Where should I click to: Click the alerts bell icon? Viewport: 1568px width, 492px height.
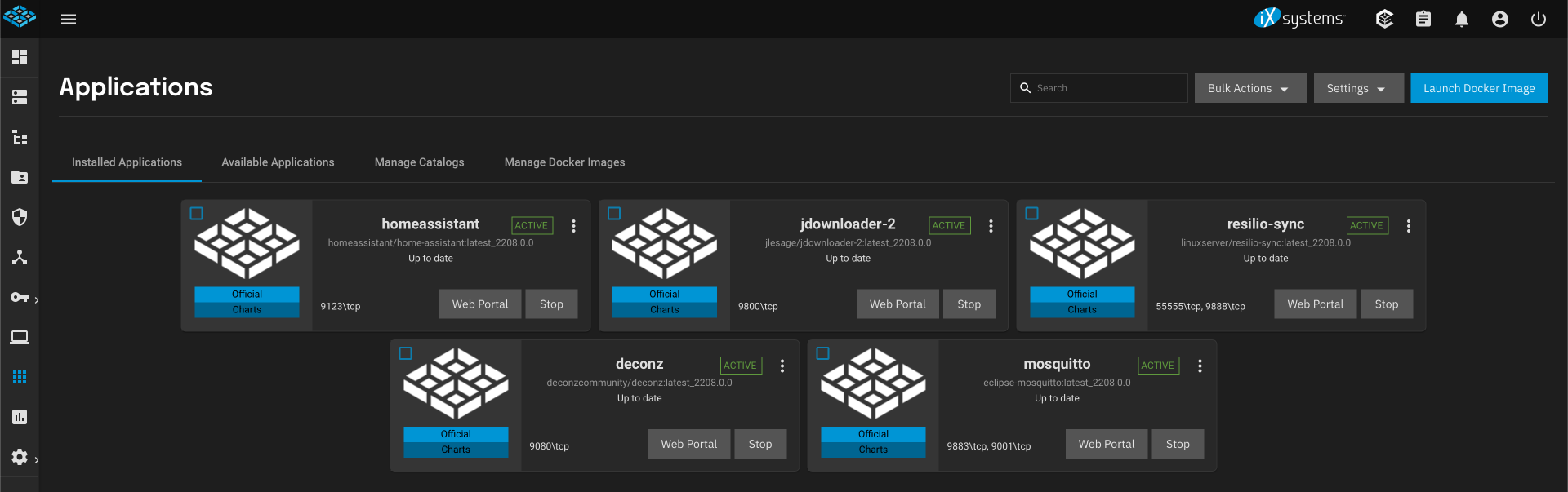(1462, 19)
